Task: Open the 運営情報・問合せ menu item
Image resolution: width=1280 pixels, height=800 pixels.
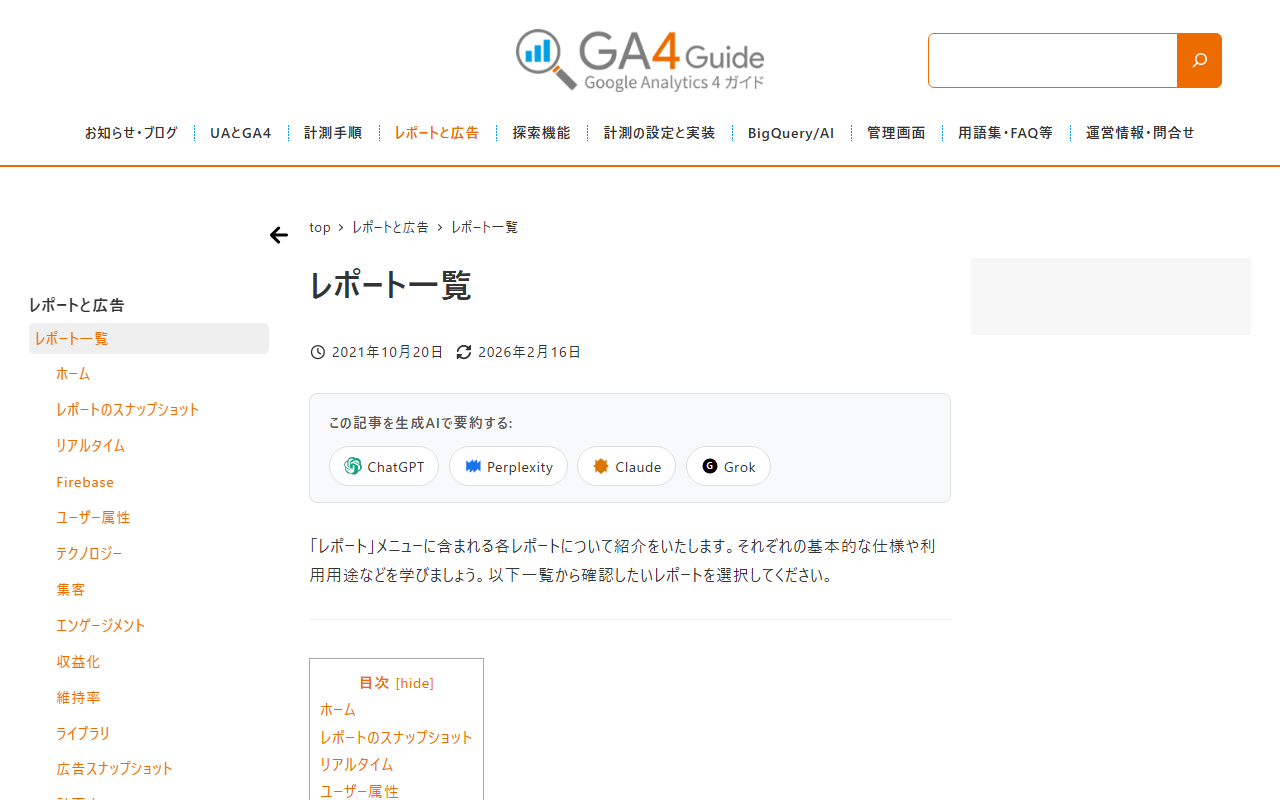Action: [1140, 133]
